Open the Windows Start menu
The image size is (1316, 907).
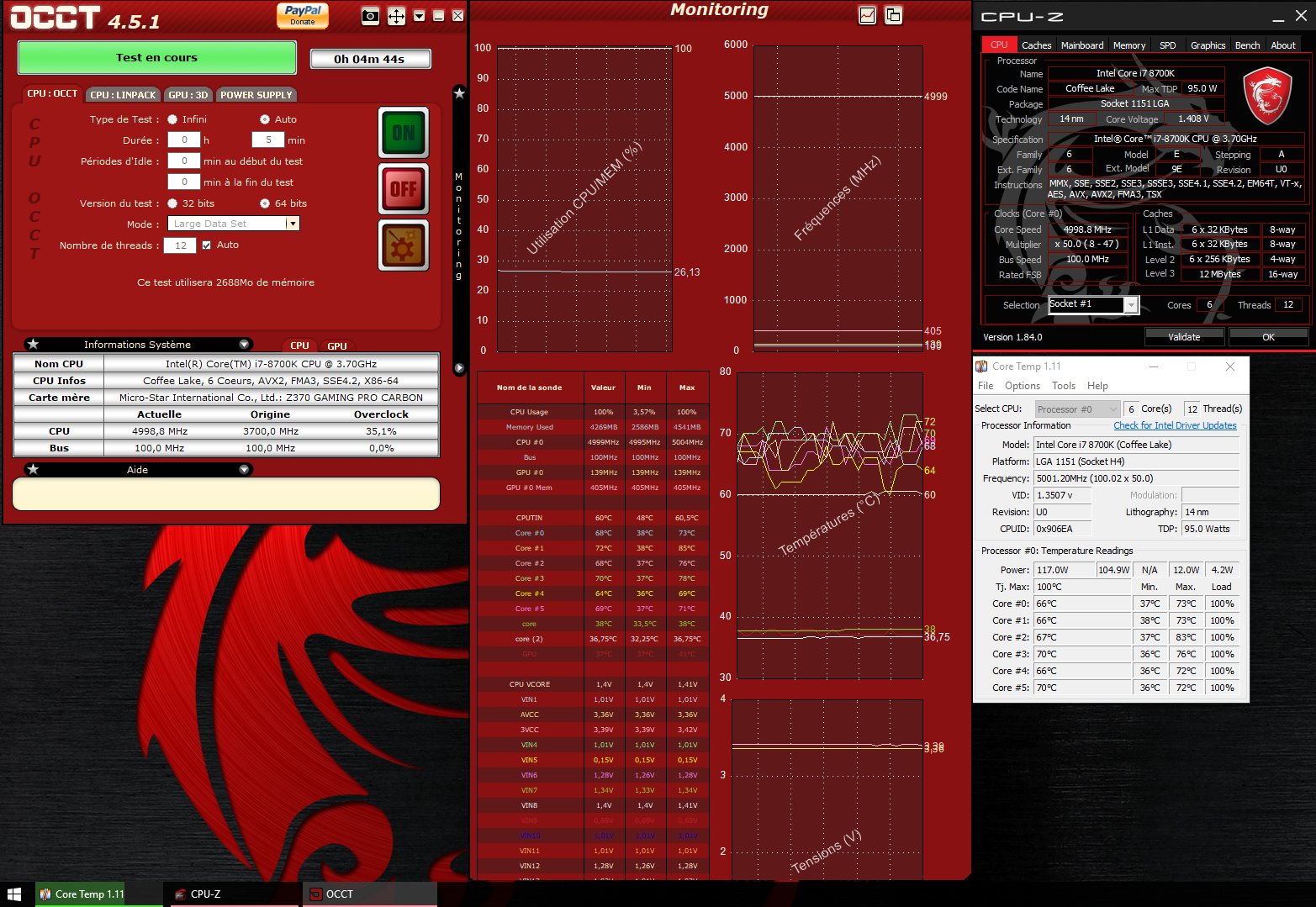click(14, 894)
